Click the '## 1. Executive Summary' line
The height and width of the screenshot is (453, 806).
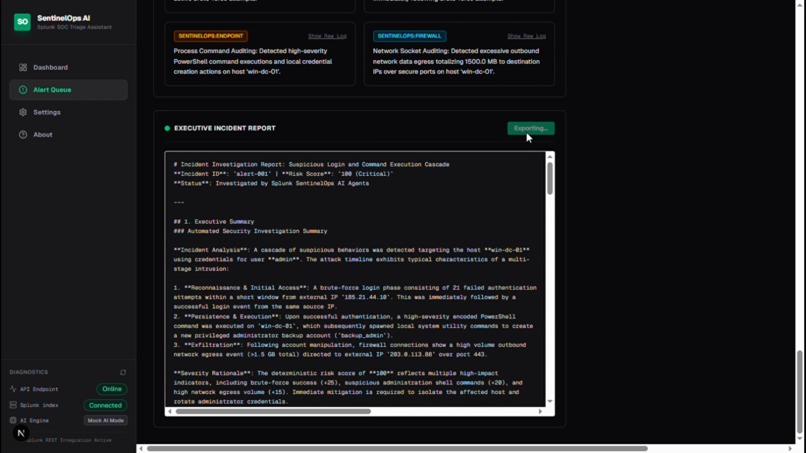coord(214,222)
